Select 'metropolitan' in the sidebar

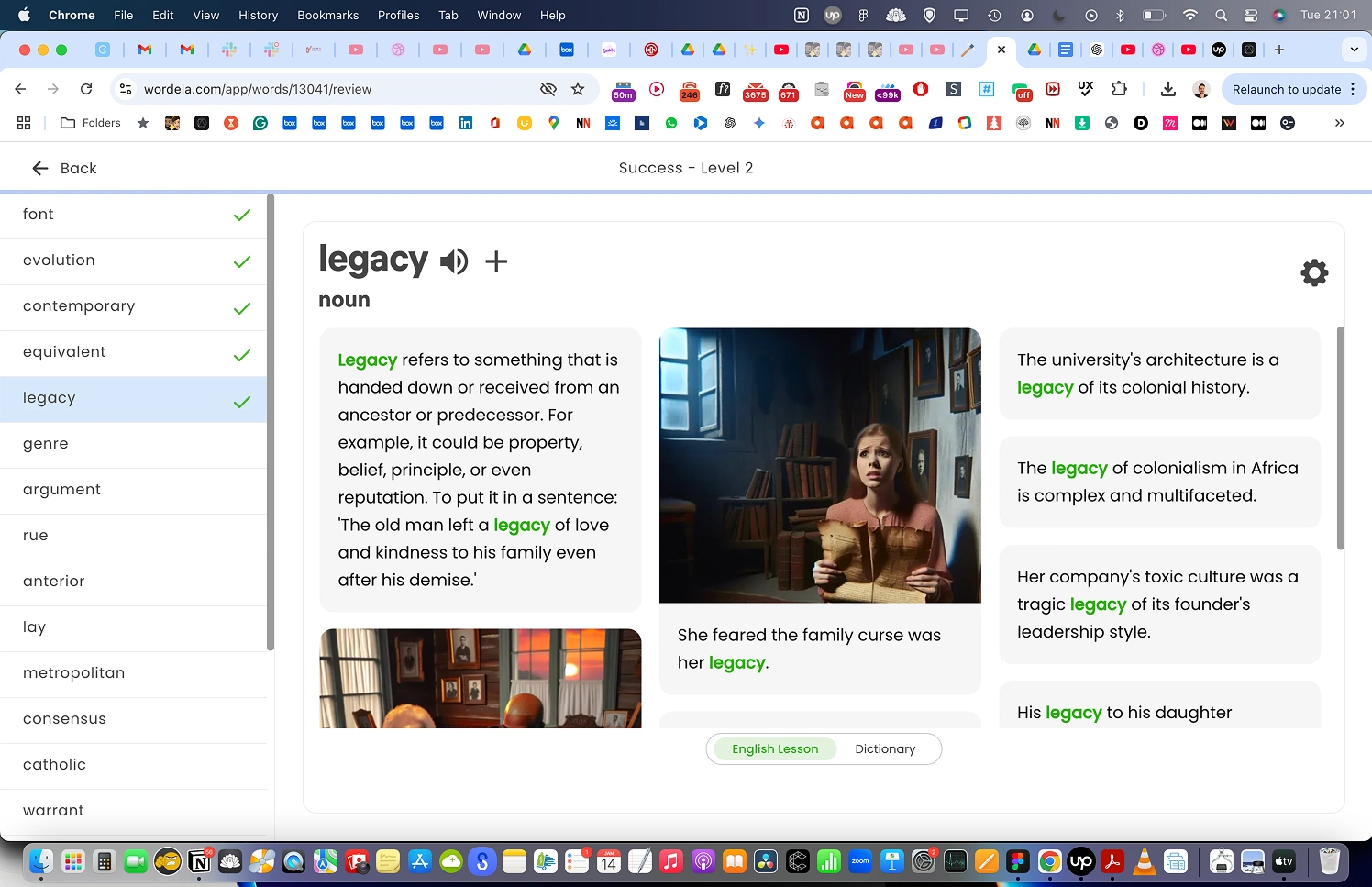click(x=133, y=674)
